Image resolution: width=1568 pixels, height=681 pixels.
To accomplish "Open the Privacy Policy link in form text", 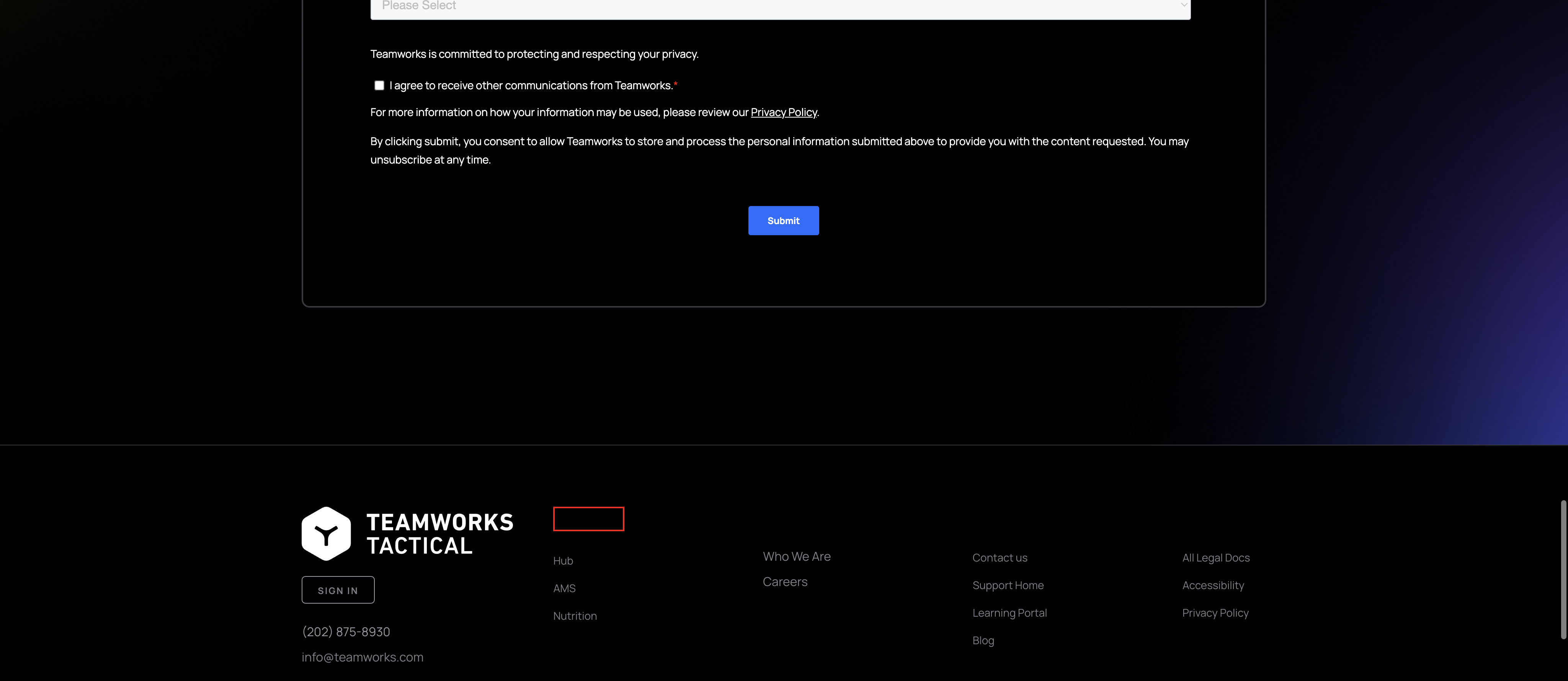I will [x=783, y=112].
